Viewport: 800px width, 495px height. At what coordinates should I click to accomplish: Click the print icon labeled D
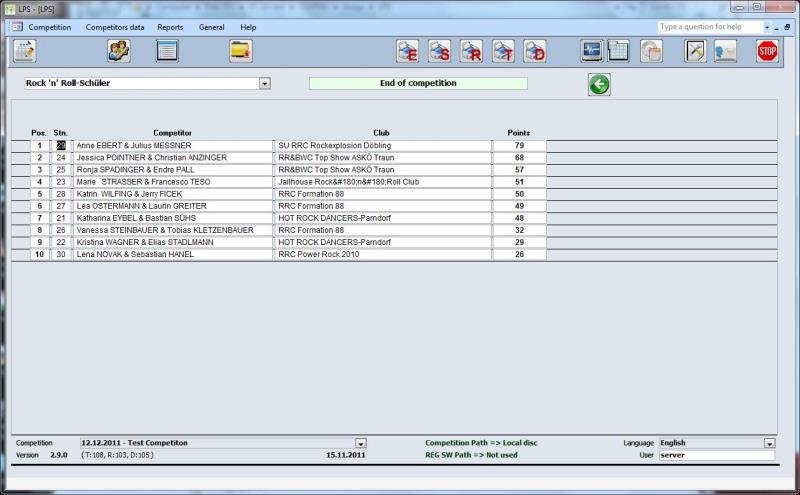[x=535, y=51]
